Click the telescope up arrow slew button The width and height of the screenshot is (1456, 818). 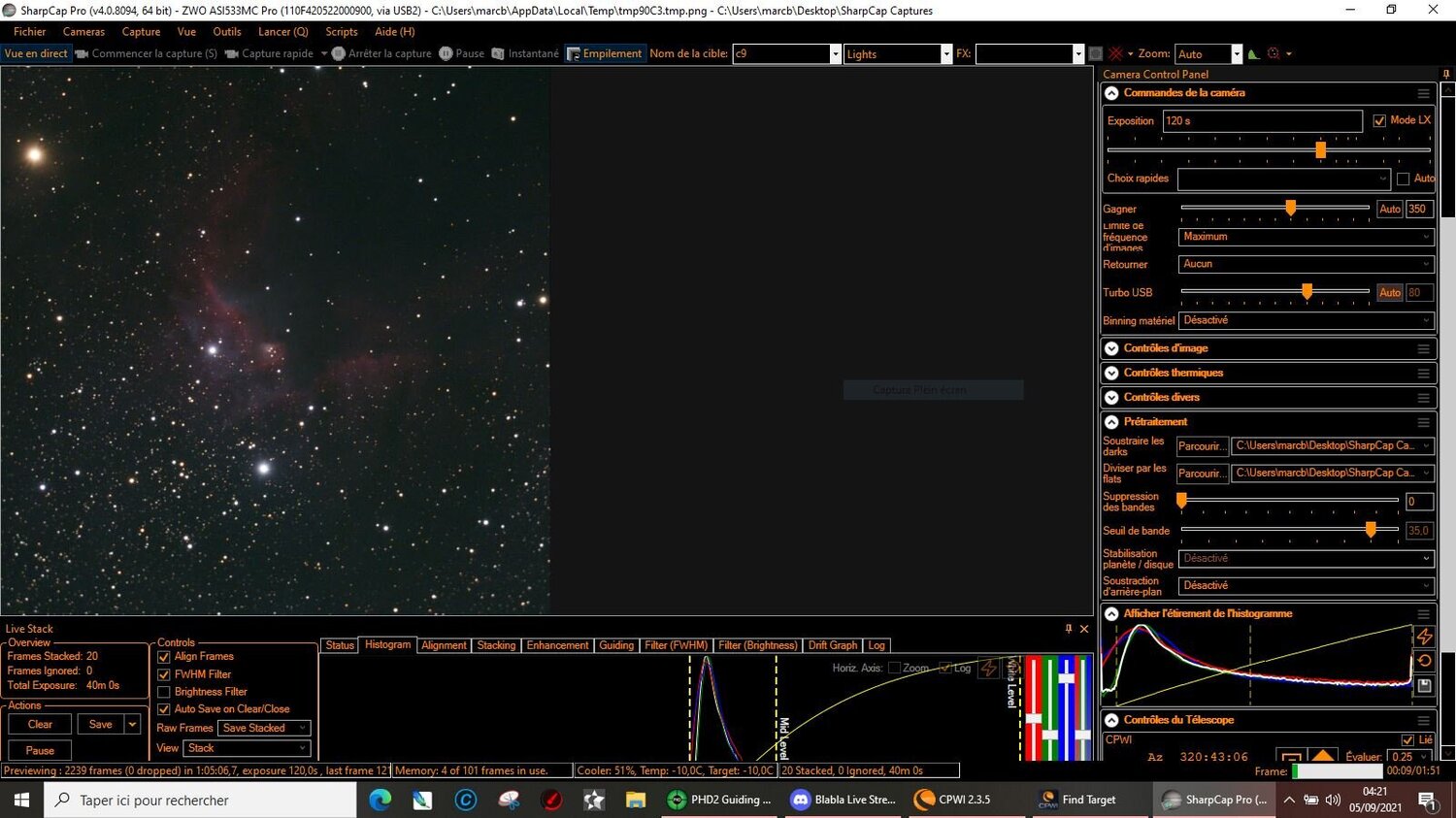click(1323, 756)
